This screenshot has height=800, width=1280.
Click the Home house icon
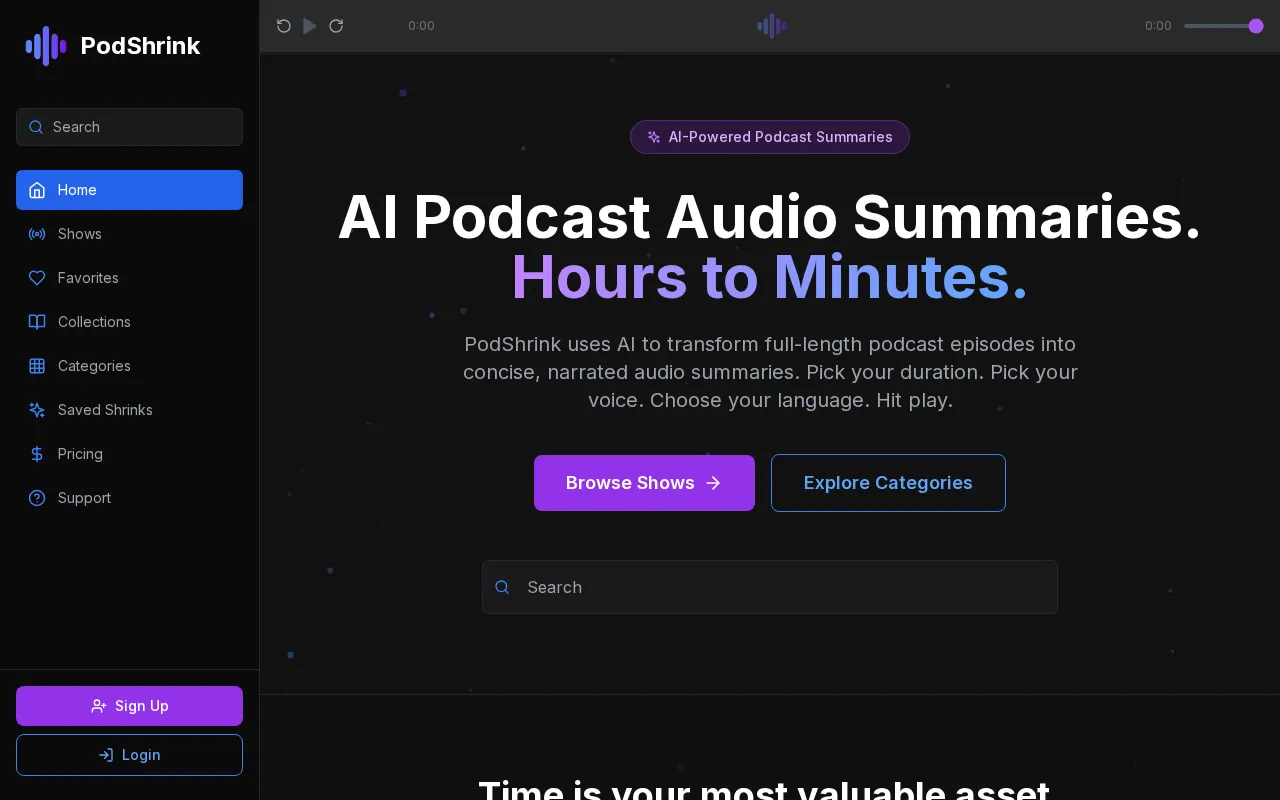[x=37, y=190]
